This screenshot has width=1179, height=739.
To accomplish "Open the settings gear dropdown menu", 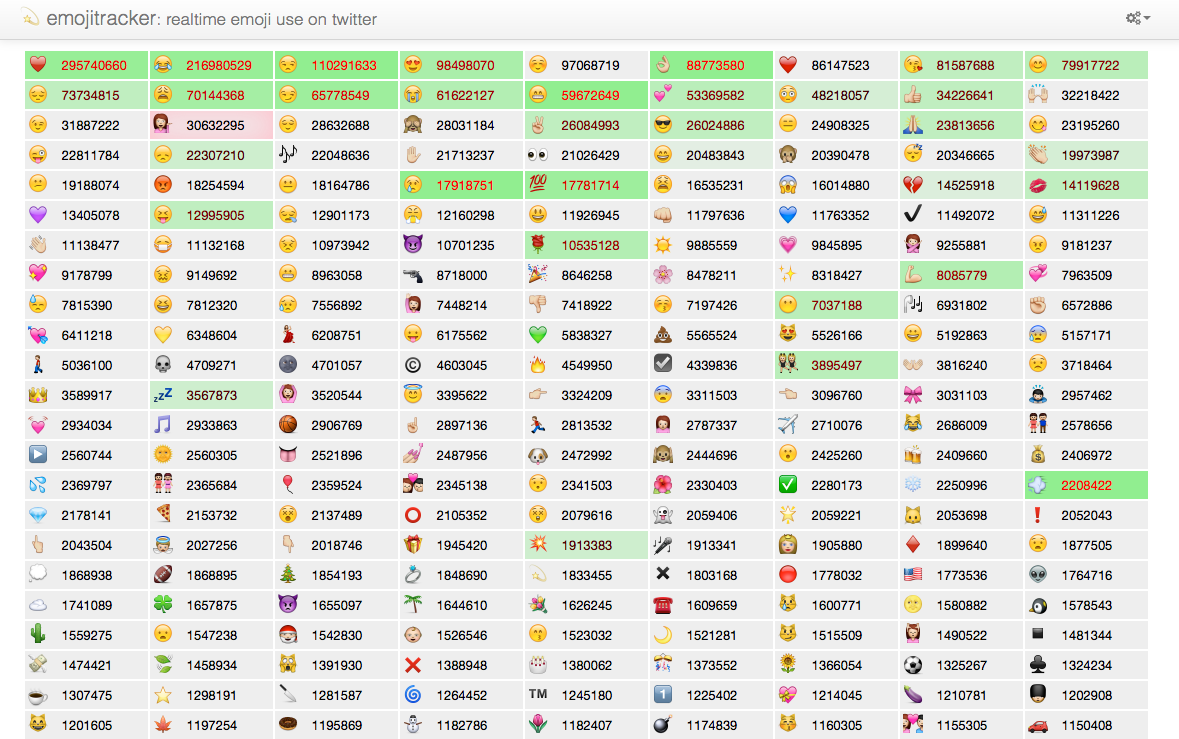I will pyautogui.click(x=1137, y=18).
